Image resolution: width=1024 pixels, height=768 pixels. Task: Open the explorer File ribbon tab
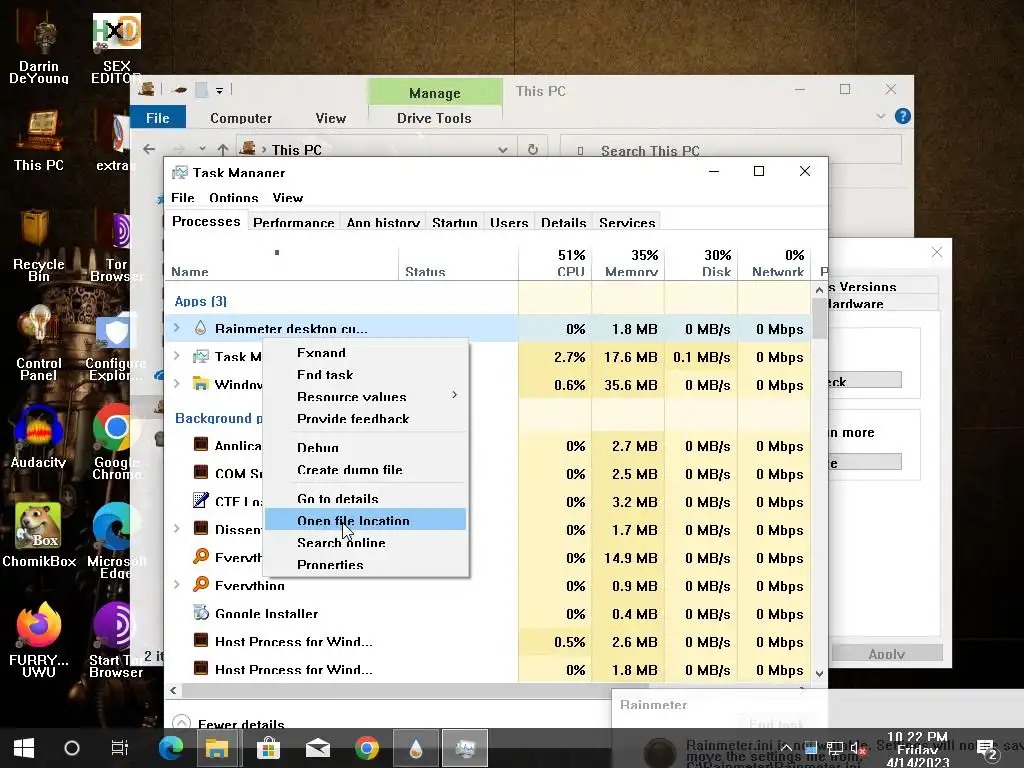pyautogui.click(x=158, y=118)
